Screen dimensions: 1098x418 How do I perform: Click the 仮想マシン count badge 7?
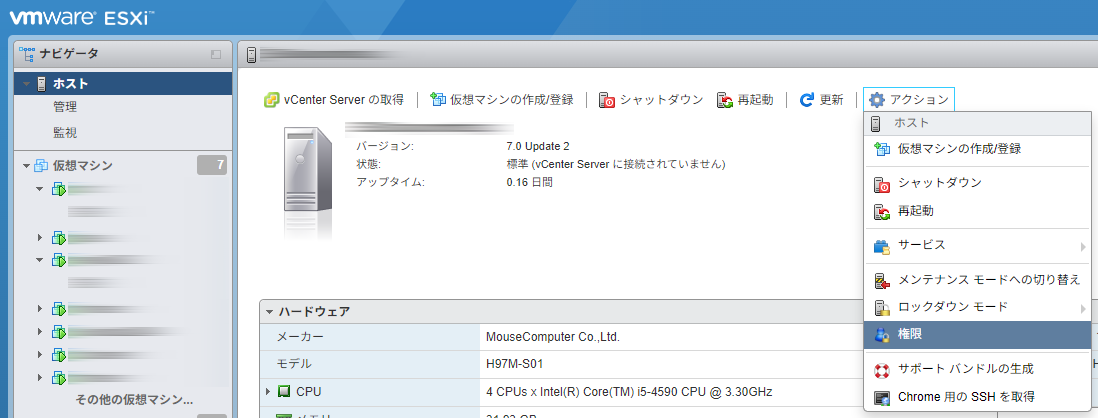(212, 166)
